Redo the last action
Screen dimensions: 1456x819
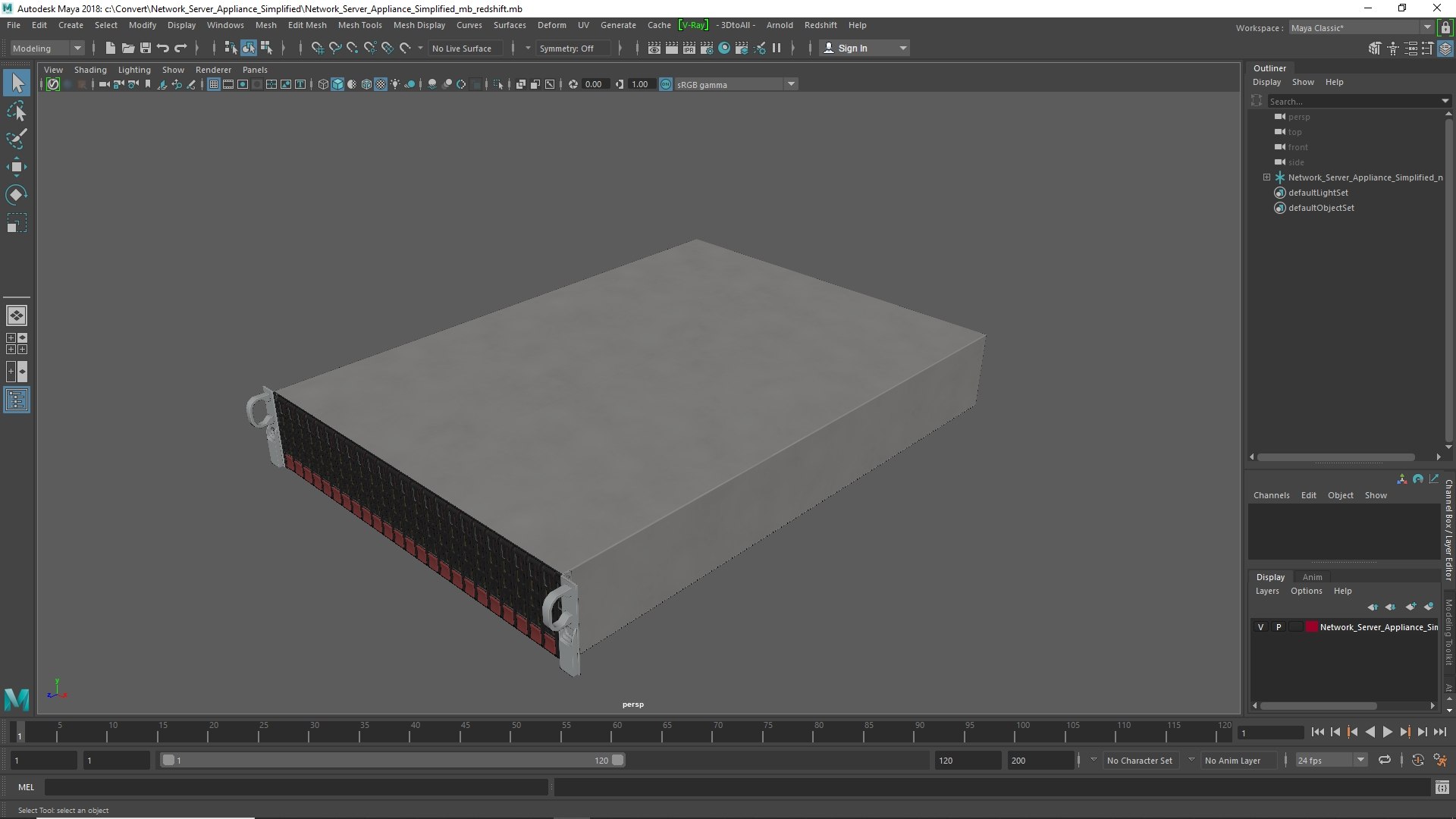pyautogui.click(x=180, y=48)
